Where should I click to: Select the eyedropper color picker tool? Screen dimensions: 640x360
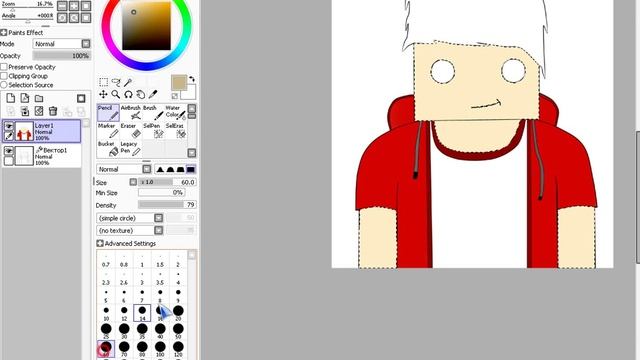click(x=153, y=95)
